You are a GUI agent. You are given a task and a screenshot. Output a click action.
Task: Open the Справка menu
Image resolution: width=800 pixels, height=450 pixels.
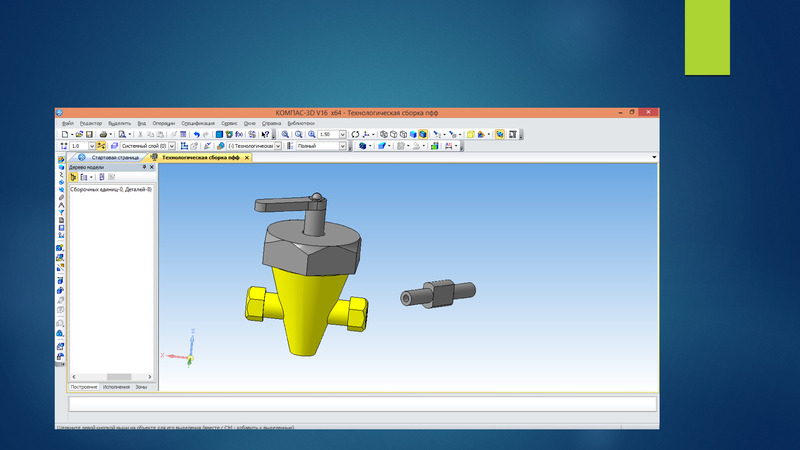271,123
